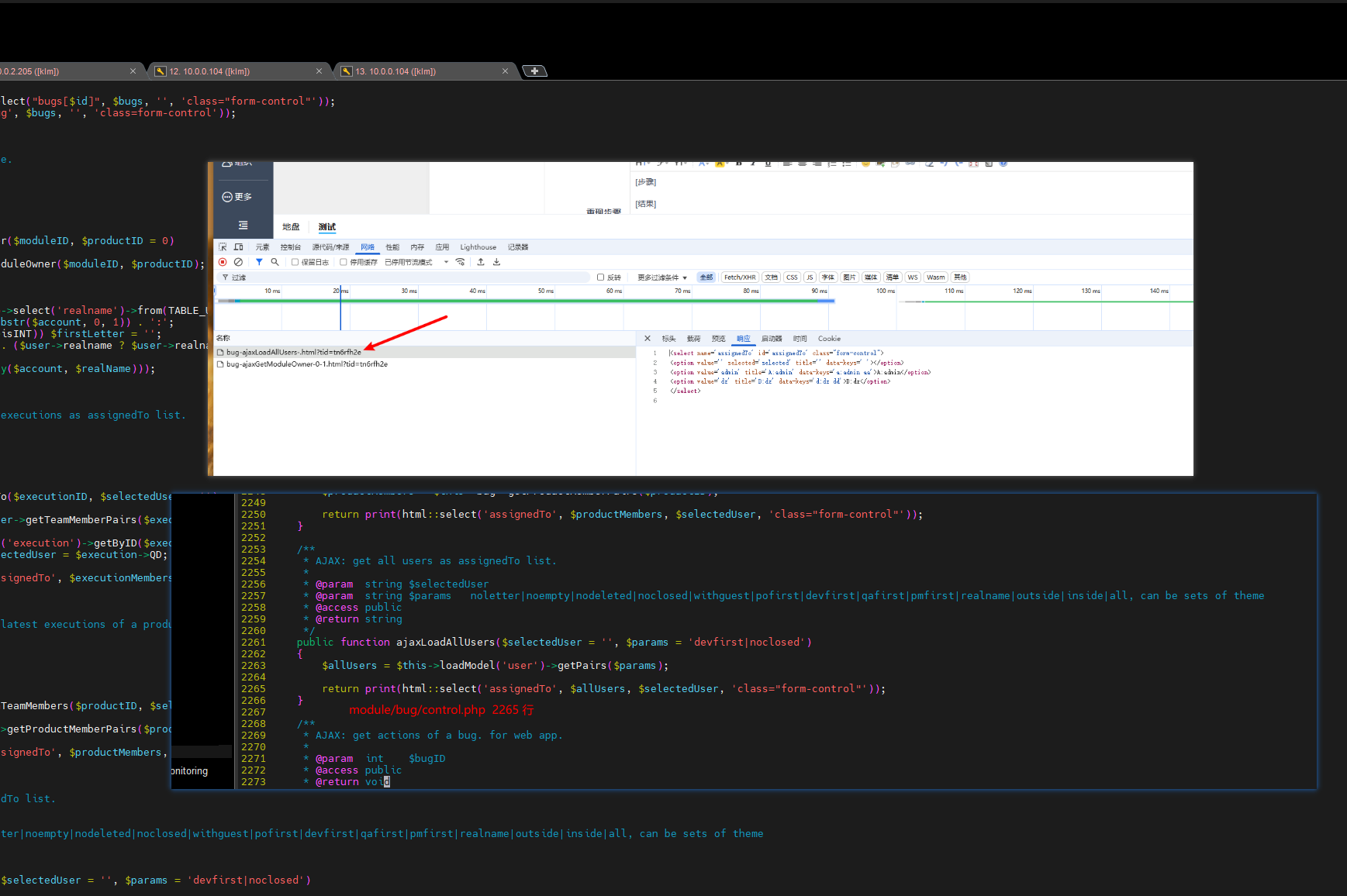The width and height of the screenshot is (1347, 896).
Task: Click the hamburger collapse icon in the sidebar
Action: (243, 226)
